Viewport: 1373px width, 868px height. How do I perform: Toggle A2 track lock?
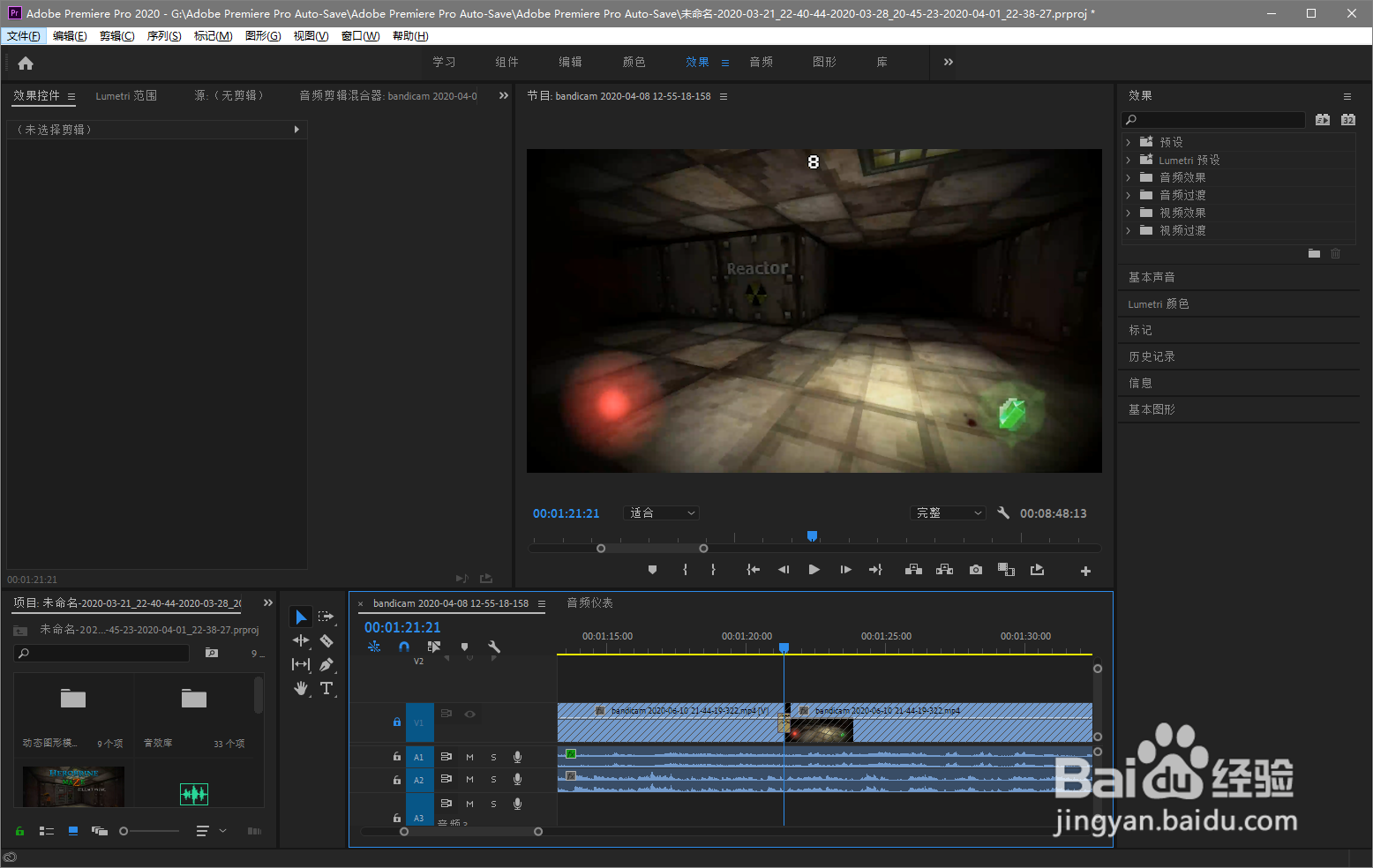pos(396,780)
